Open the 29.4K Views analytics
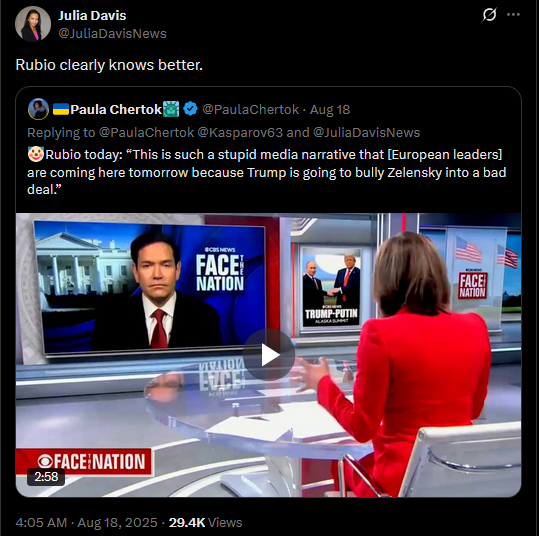 coord(206,522)
